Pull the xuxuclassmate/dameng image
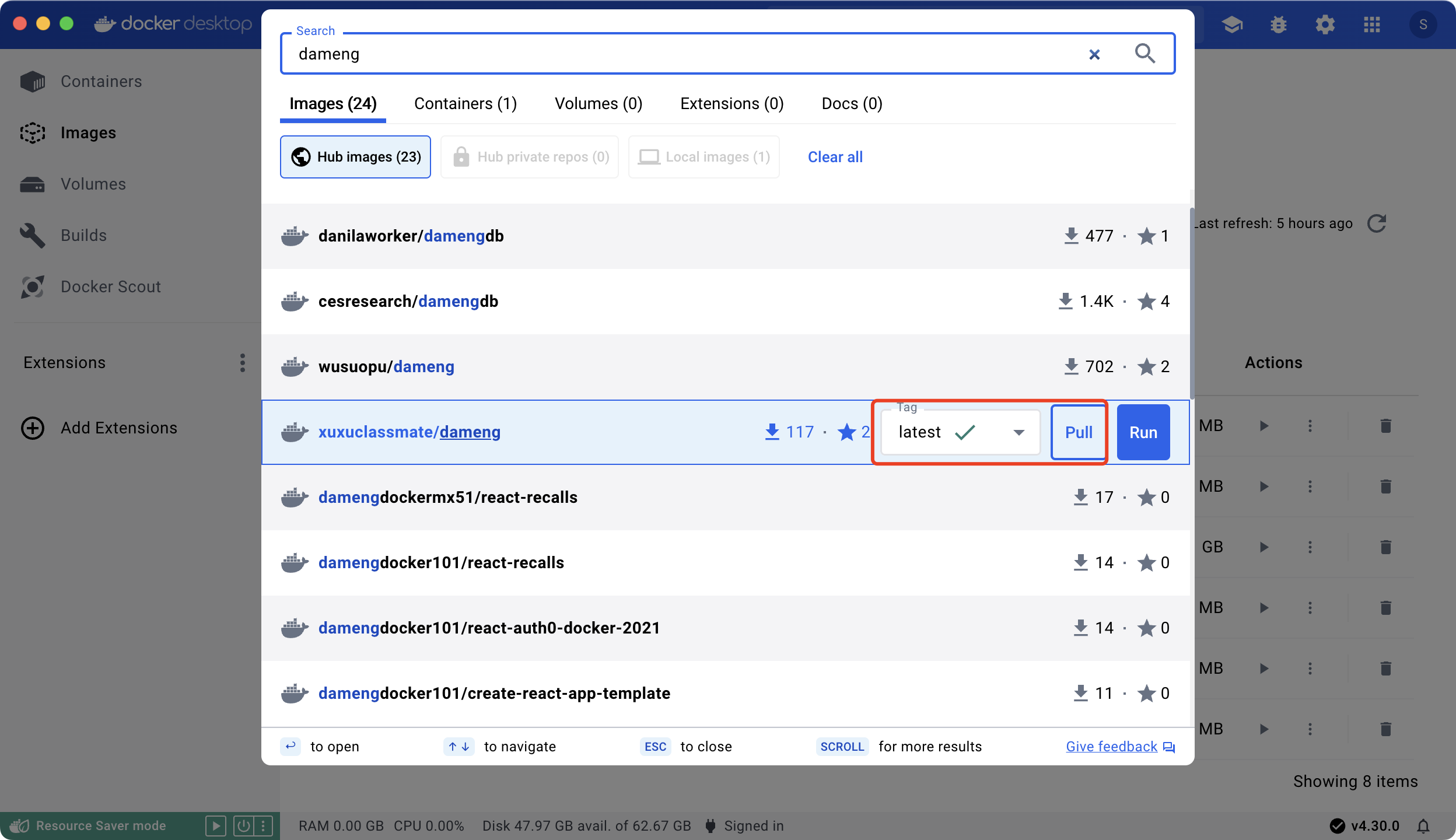The image size is (1456, 840). tap(1079, 432)
